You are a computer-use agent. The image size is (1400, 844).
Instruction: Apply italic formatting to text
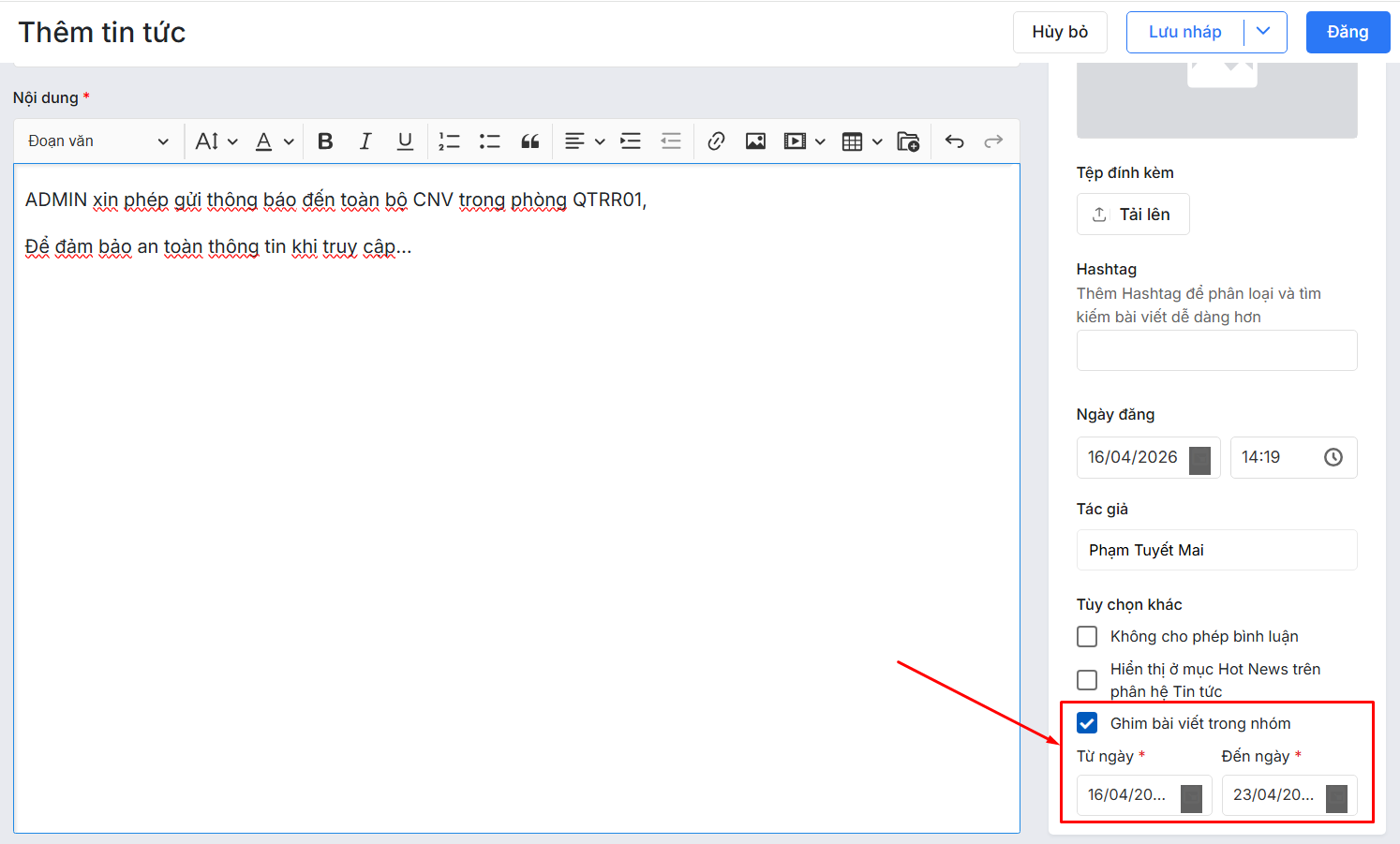(365, 141)
